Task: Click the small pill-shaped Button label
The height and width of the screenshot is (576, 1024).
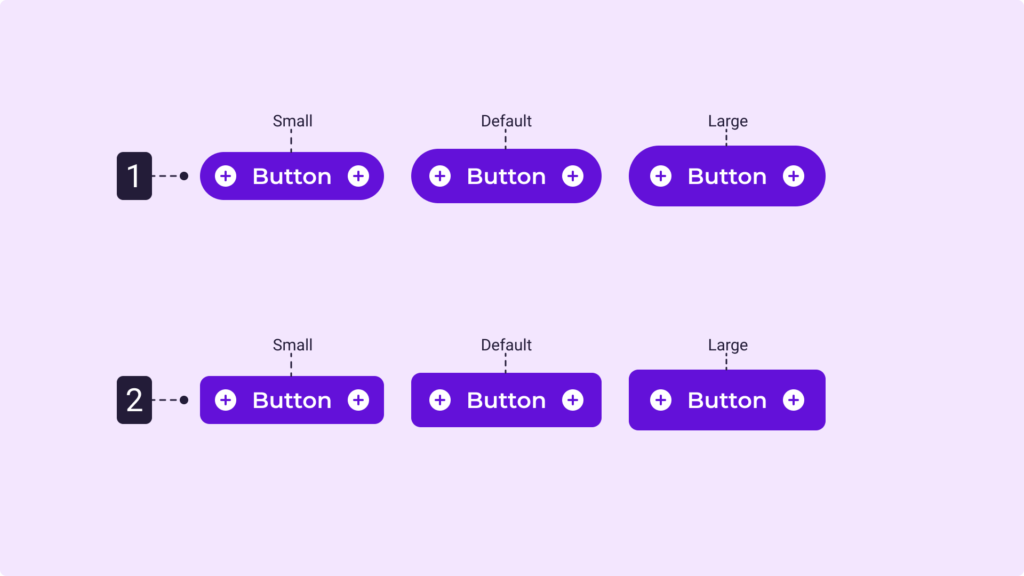Action: (292, 176)
